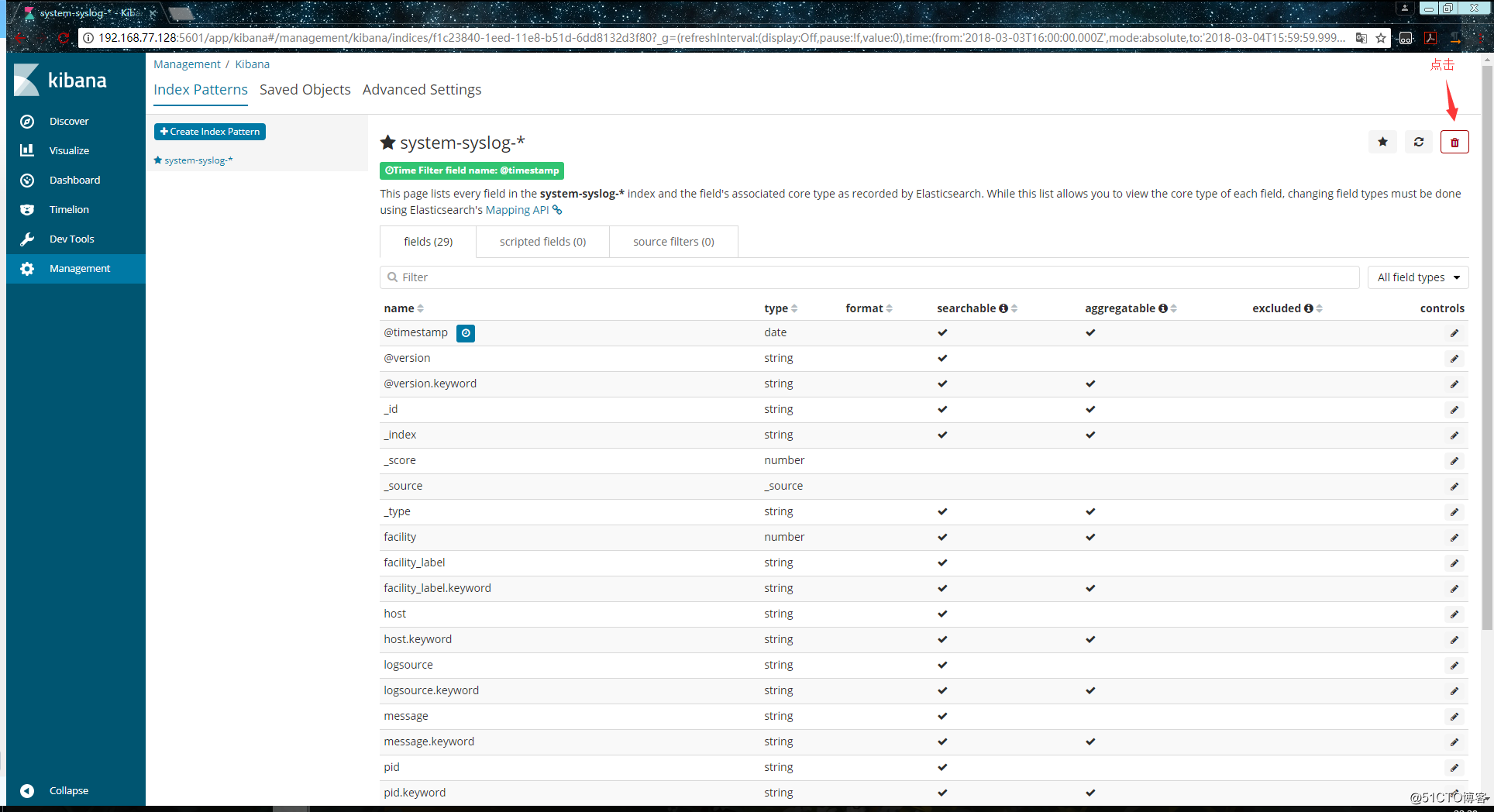Click the page vertical scrollbar
Screen dimensions: 1494x812
pyautogui.click(x=1486, y=349)
